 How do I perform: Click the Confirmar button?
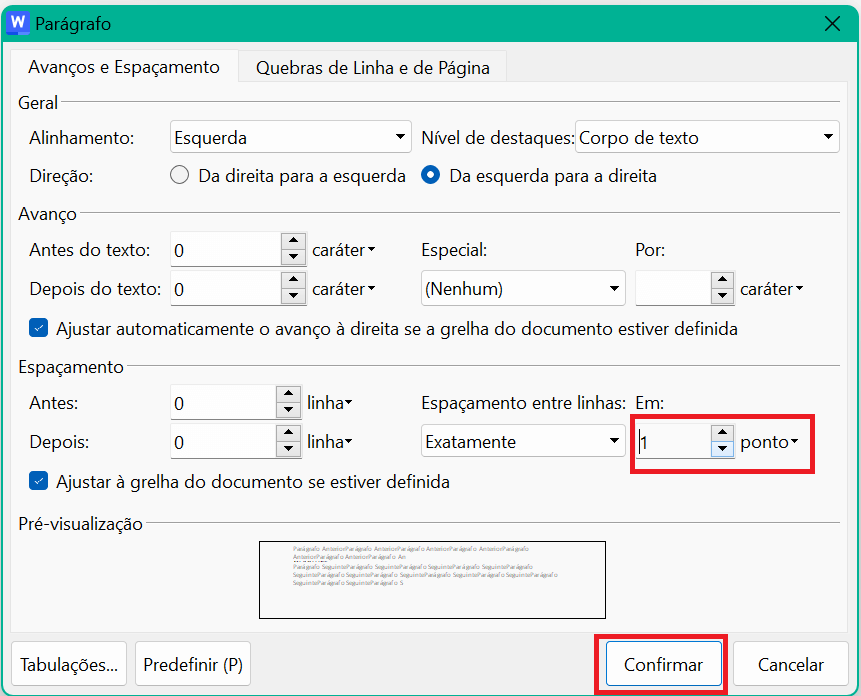pos(660,664)
